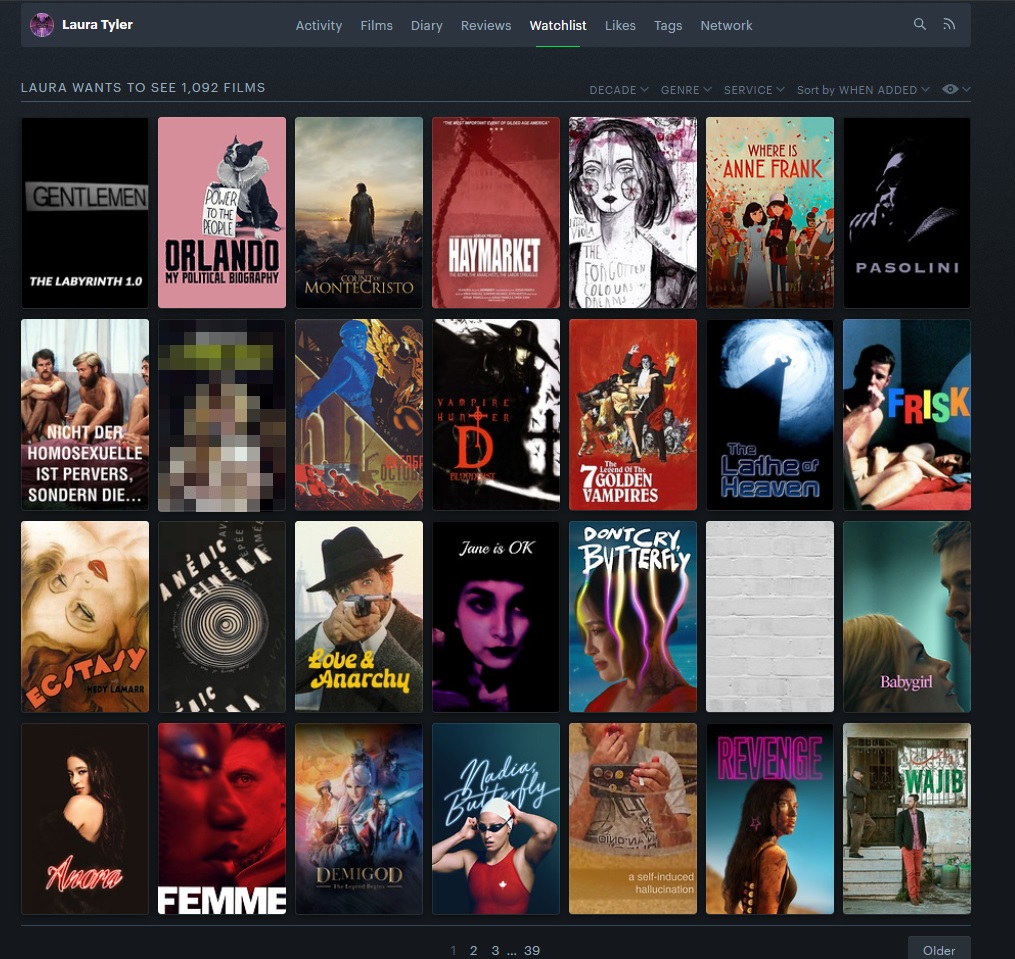Screen dimensions: 1015x959
Task: Select the Watchlist tab
Action: click(558, 25)
